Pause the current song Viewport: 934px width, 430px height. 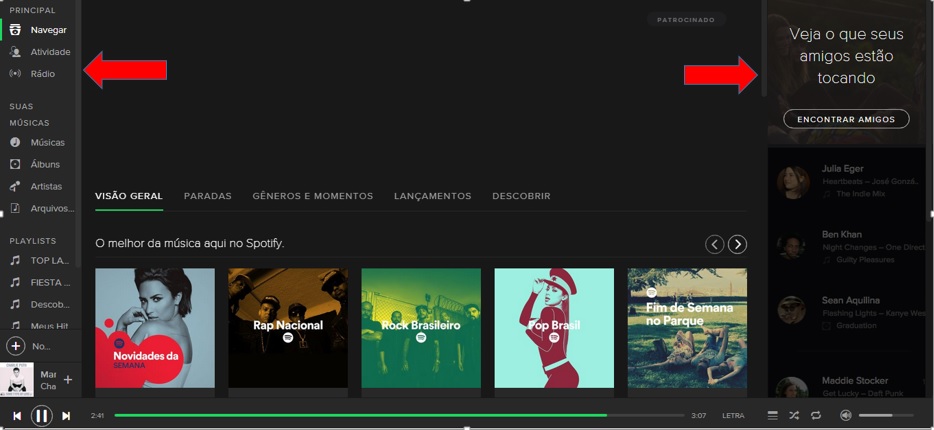[42, 416]
